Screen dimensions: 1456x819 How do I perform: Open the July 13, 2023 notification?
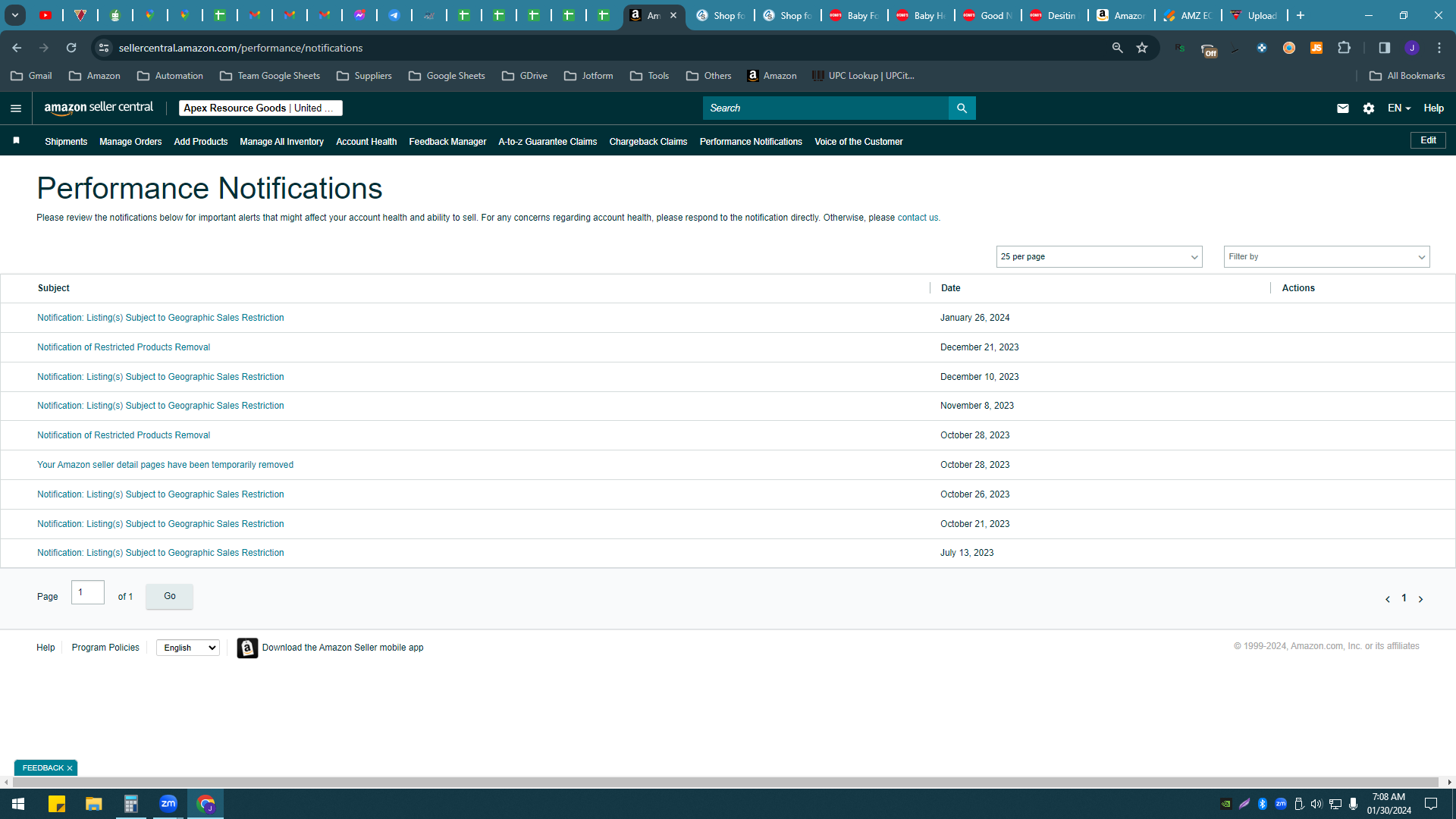[161, 553]
